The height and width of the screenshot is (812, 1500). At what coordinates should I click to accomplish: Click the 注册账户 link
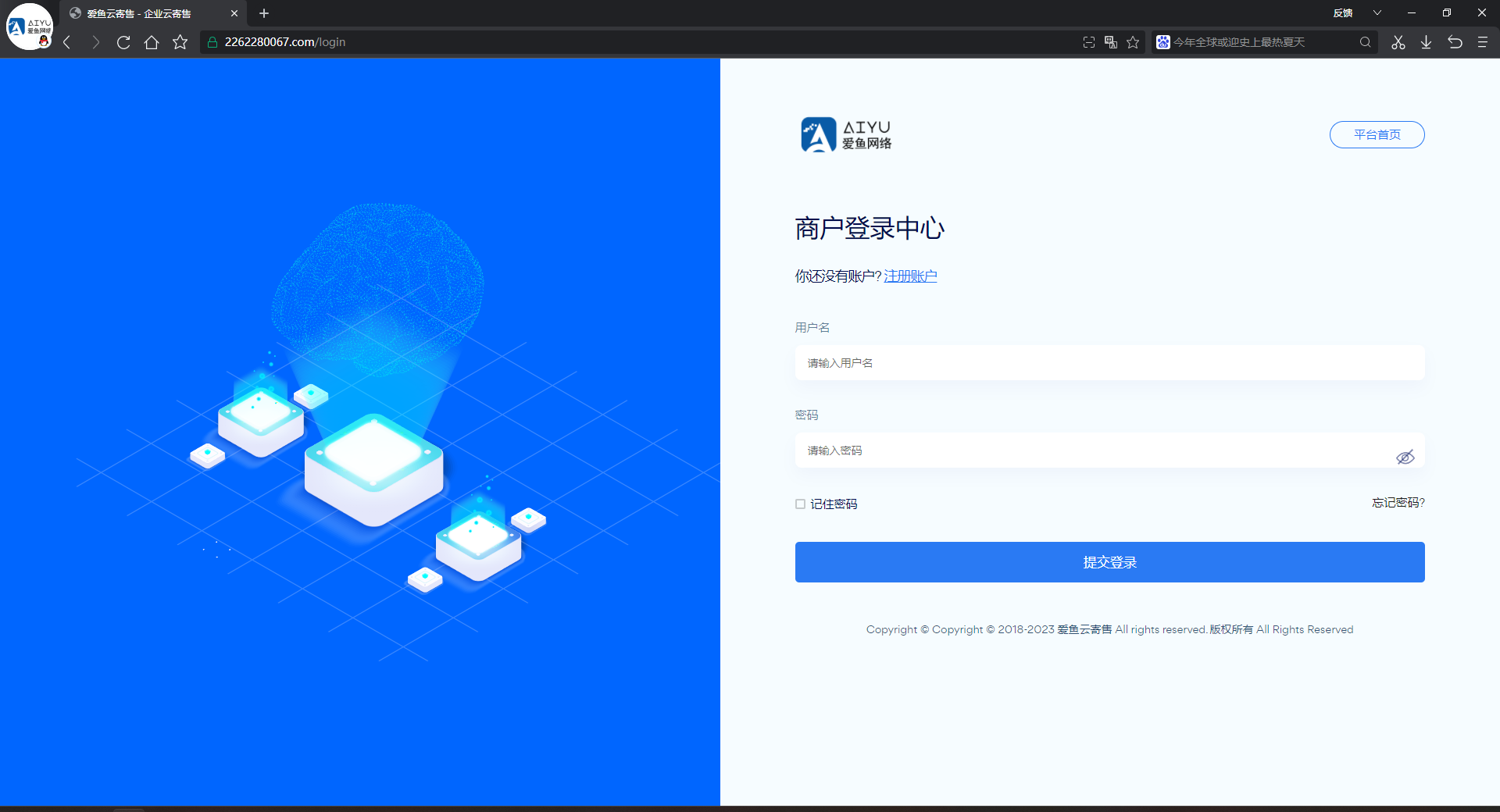point(910,276)
